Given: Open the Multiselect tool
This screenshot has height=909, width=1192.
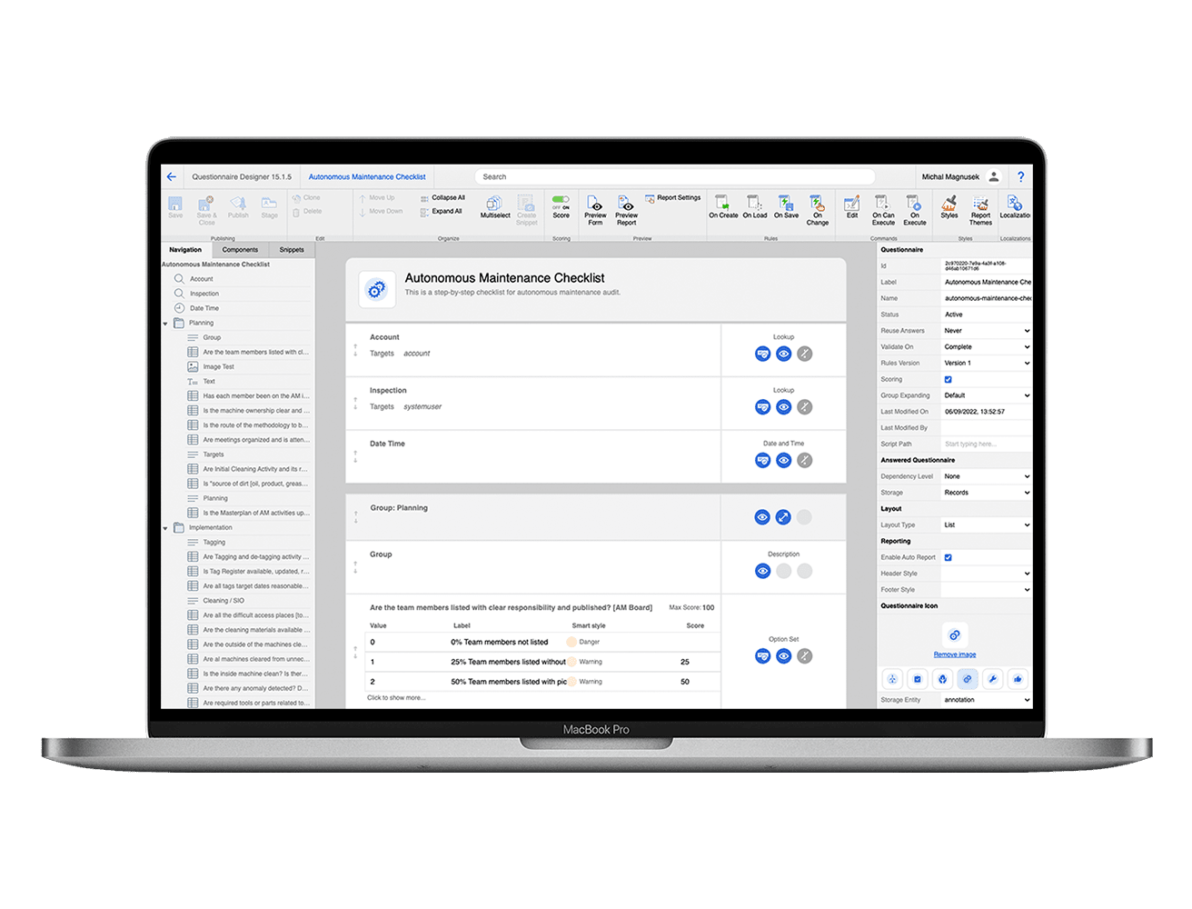Looking at the screenshot, I should click(495, 205).
